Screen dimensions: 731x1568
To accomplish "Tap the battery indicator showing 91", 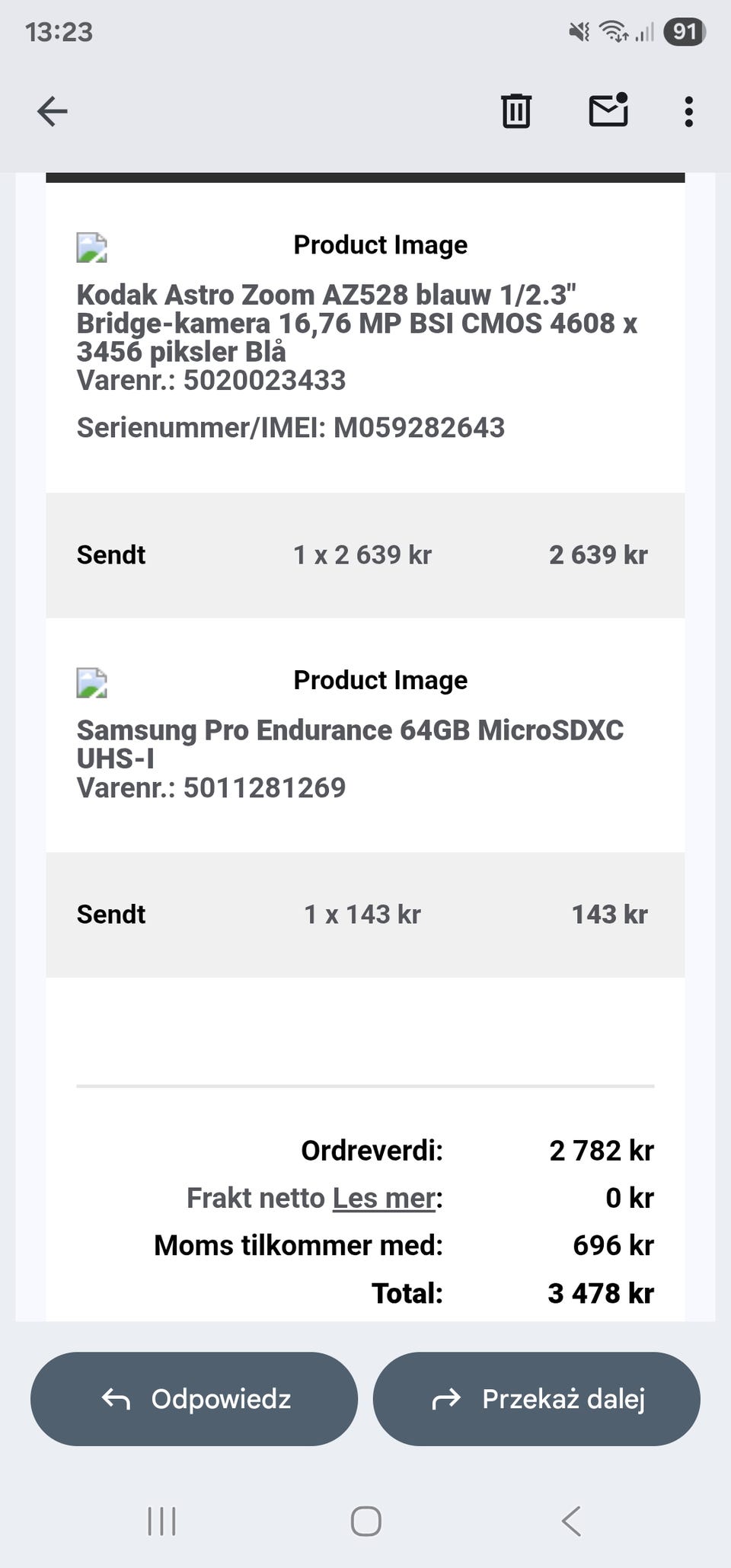I will (685, 31).
